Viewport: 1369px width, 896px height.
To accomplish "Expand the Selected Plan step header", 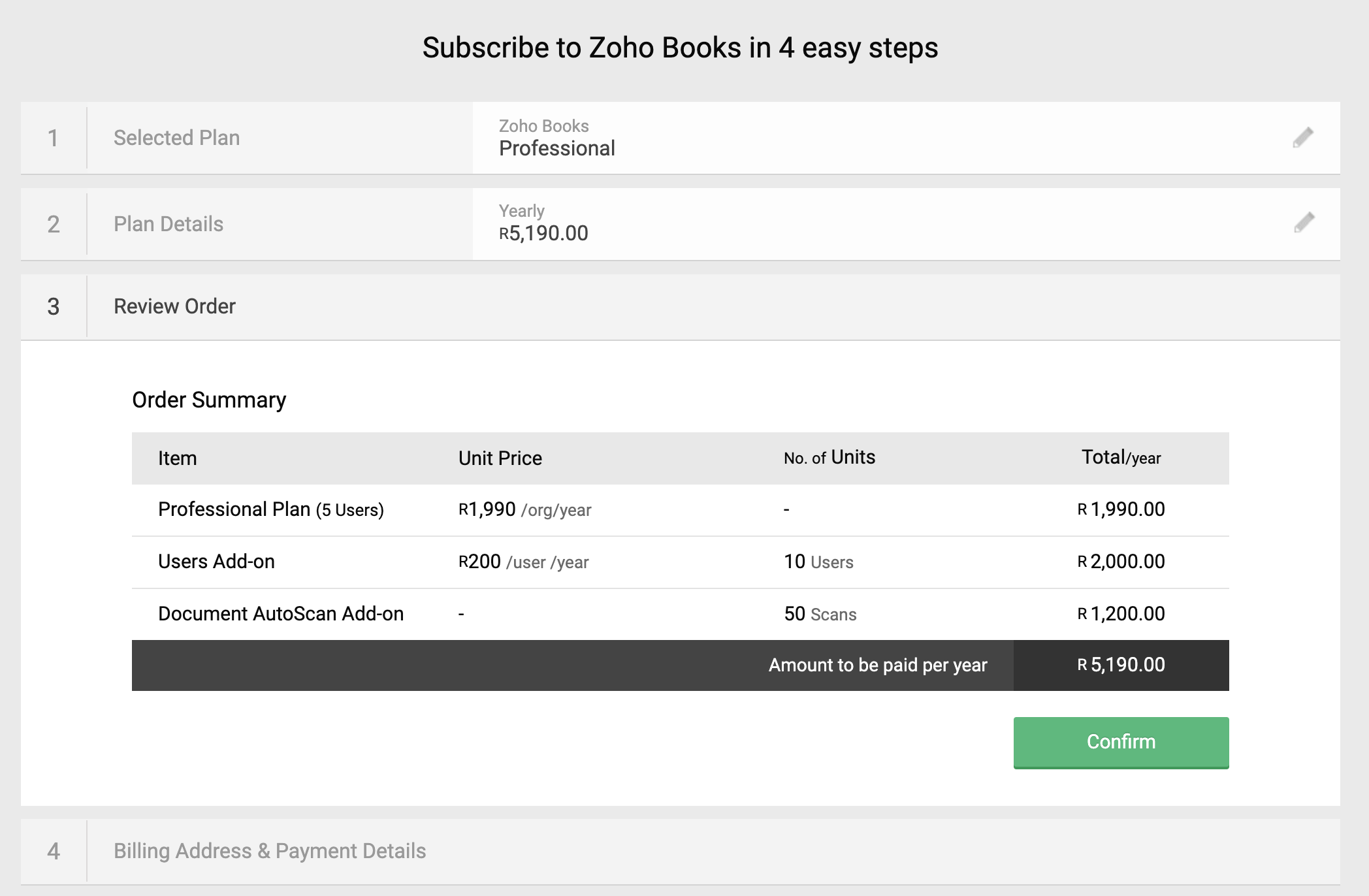I will 176,138.
